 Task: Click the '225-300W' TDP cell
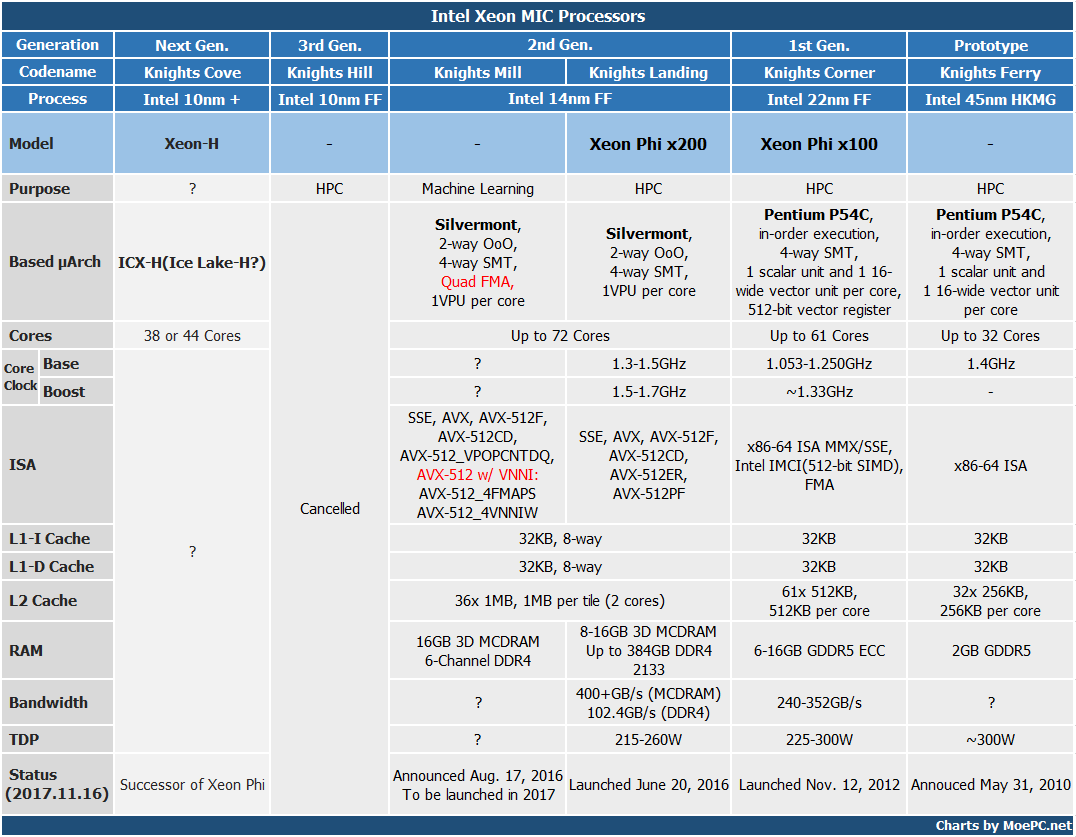(819, 740)
